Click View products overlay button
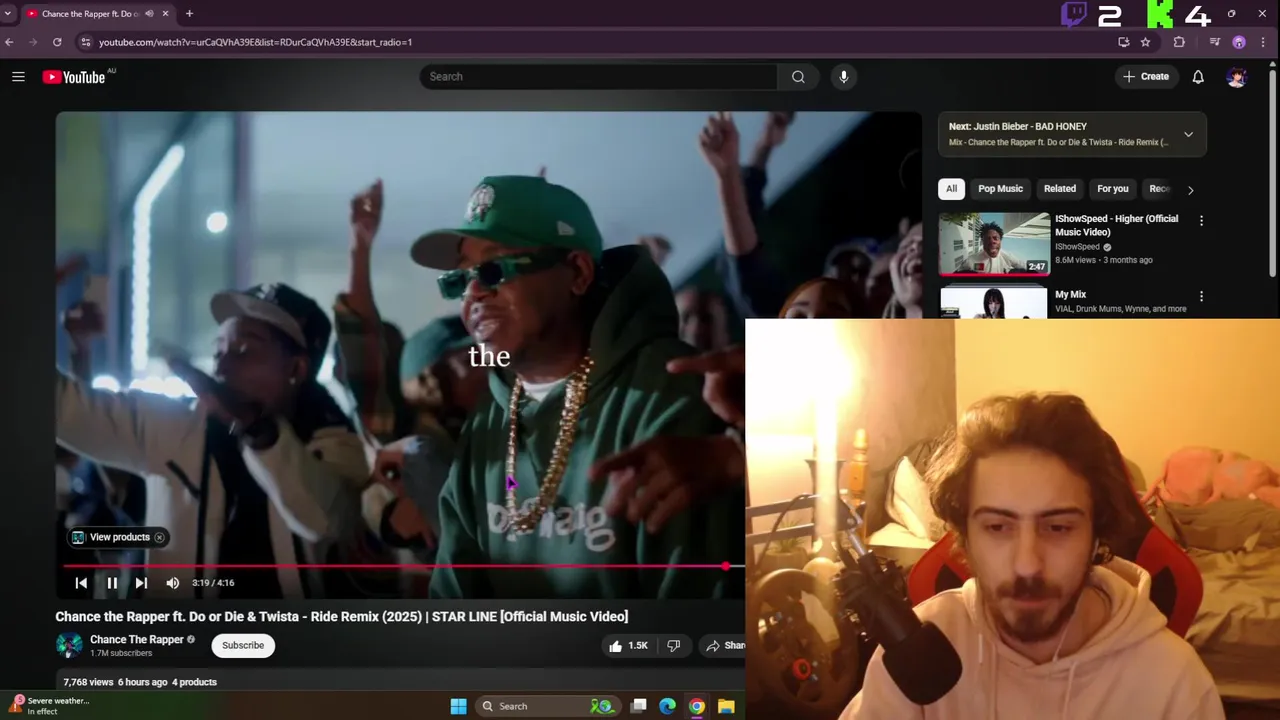 pos(111,537)
